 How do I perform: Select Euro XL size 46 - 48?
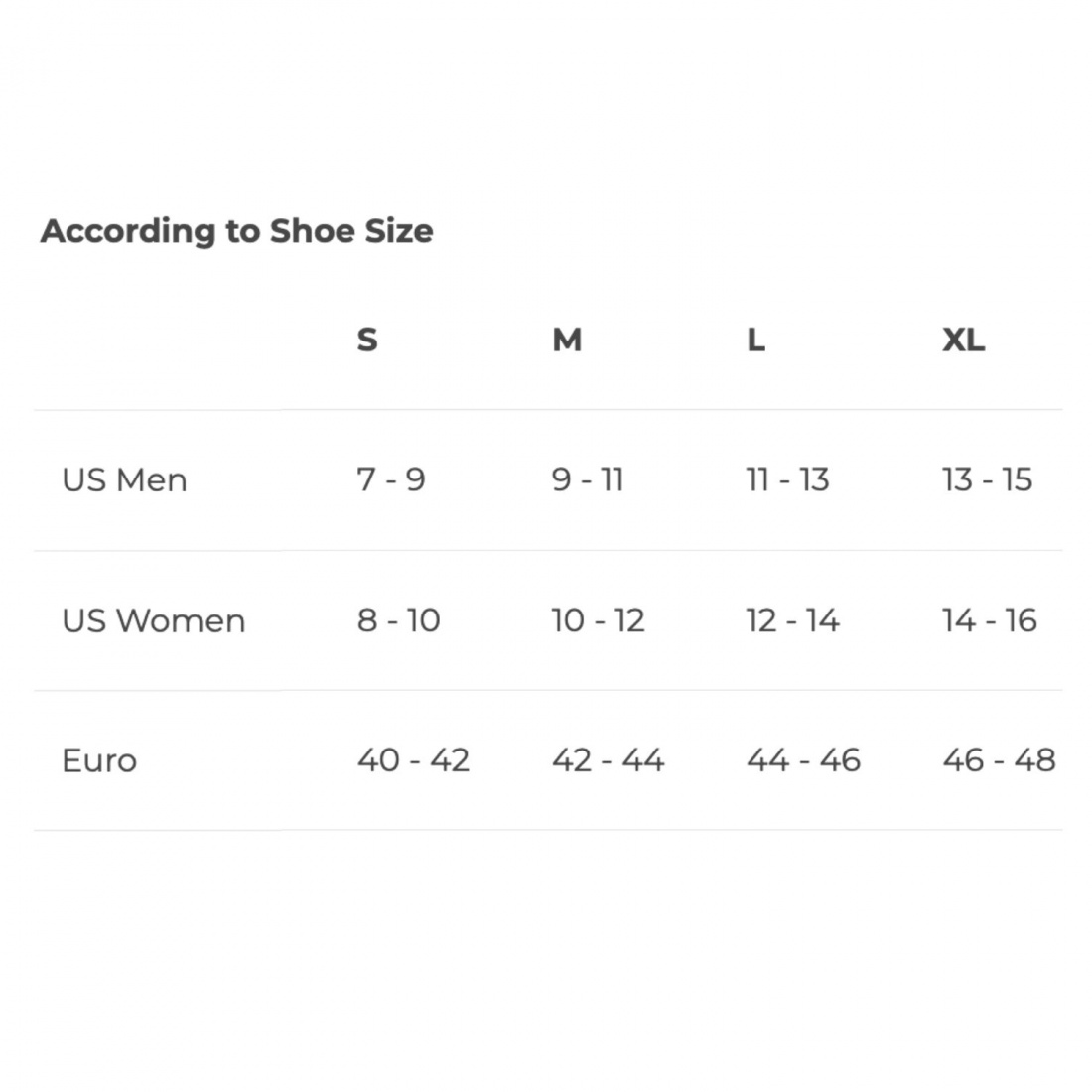point(1000,759)
